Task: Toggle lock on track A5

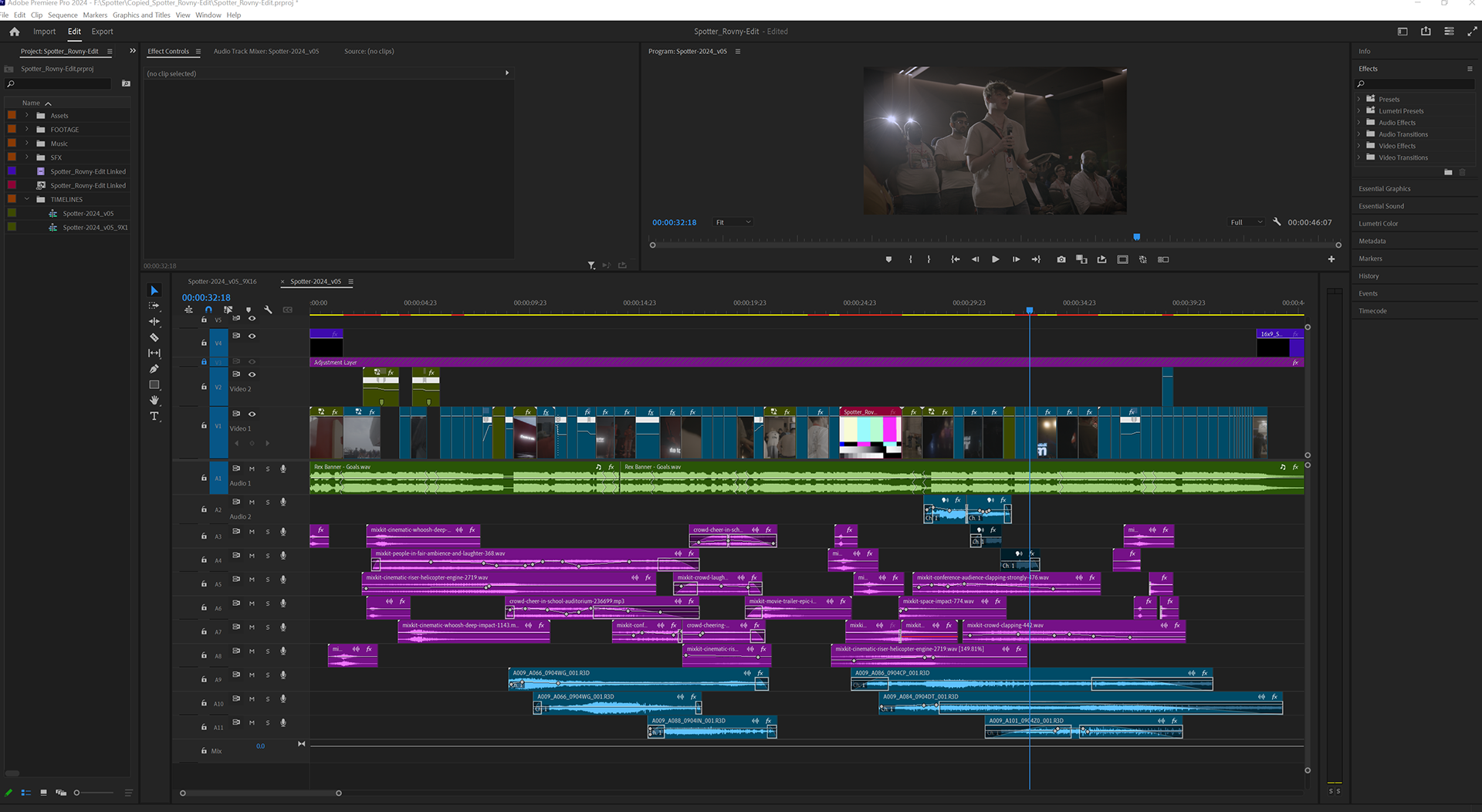Action: 204,584
